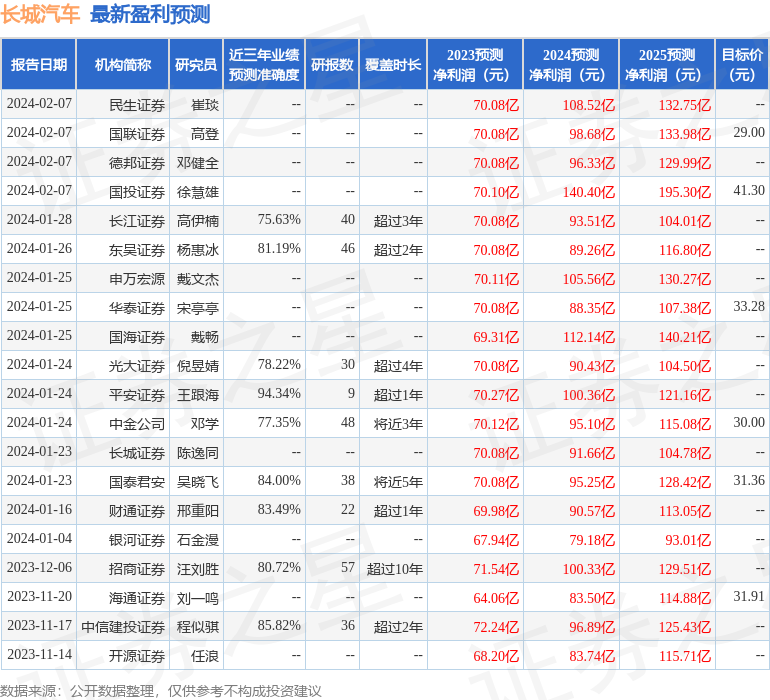Click the 2023-11-14 report date
The image size is (770, 700).
39,654
